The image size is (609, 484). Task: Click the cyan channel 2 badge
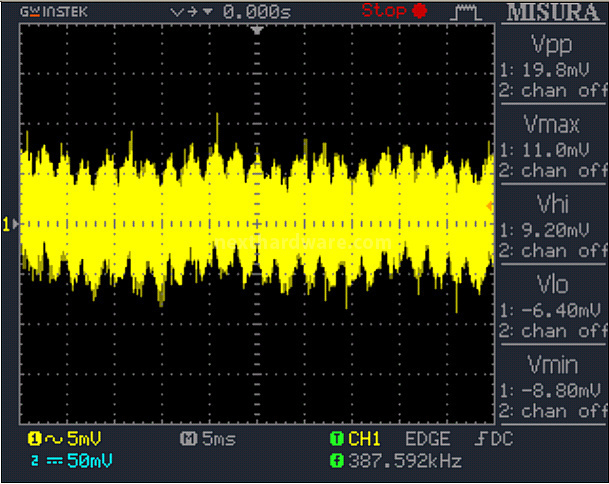pyautogui.click(x=35, y=461)
